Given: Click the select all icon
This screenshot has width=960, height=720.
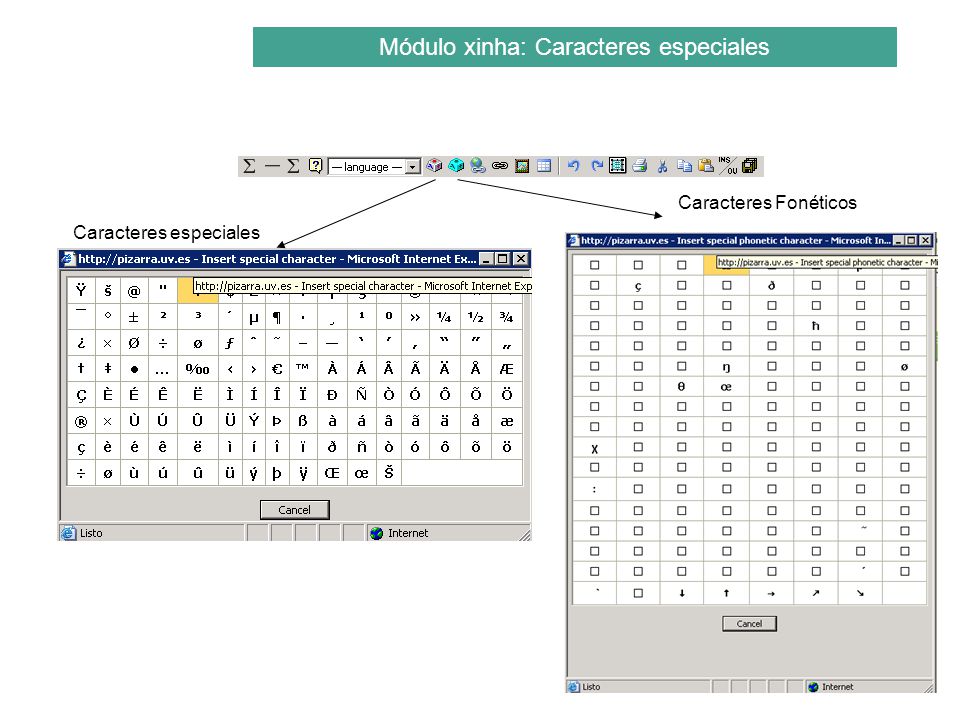Looking at the screenshot, I should (x=618, y=165).
